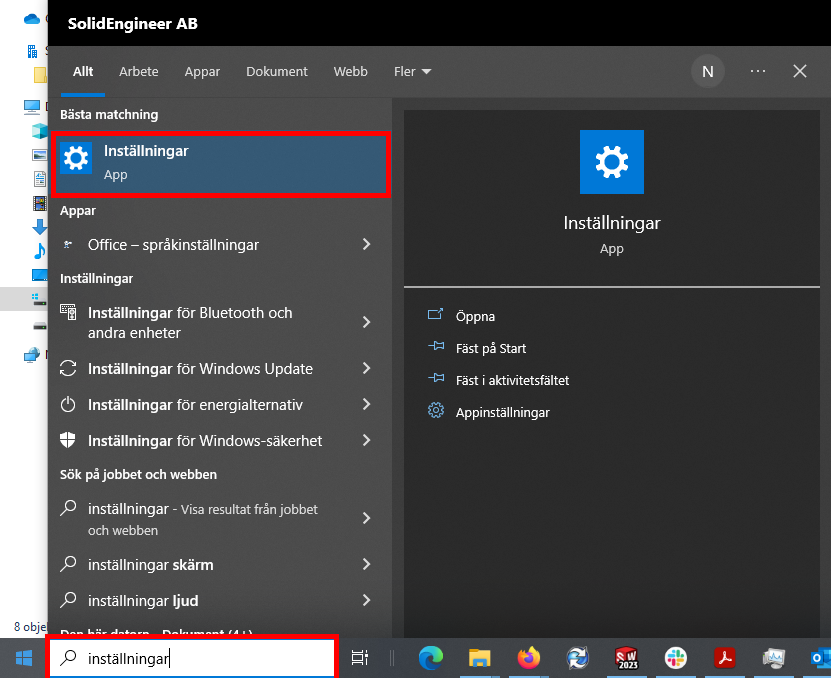This screenshot has width=831, height=678.
Task: Open File Explorer from the taskbar
Action: point(480,657)
